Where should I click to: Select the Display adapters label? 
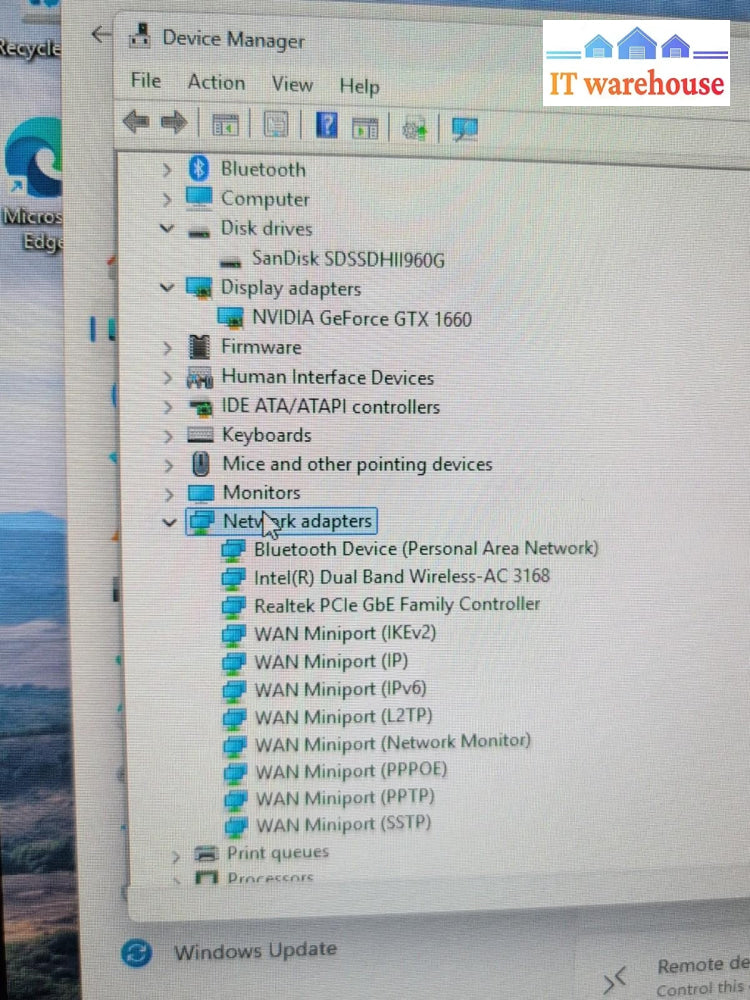point(291,288)
